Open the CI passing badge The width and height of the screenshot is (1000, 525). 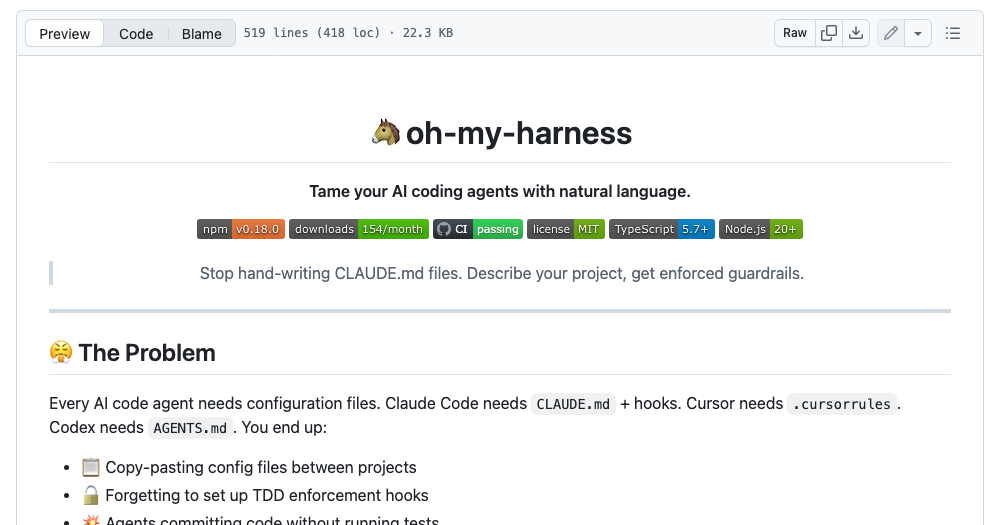478,229
